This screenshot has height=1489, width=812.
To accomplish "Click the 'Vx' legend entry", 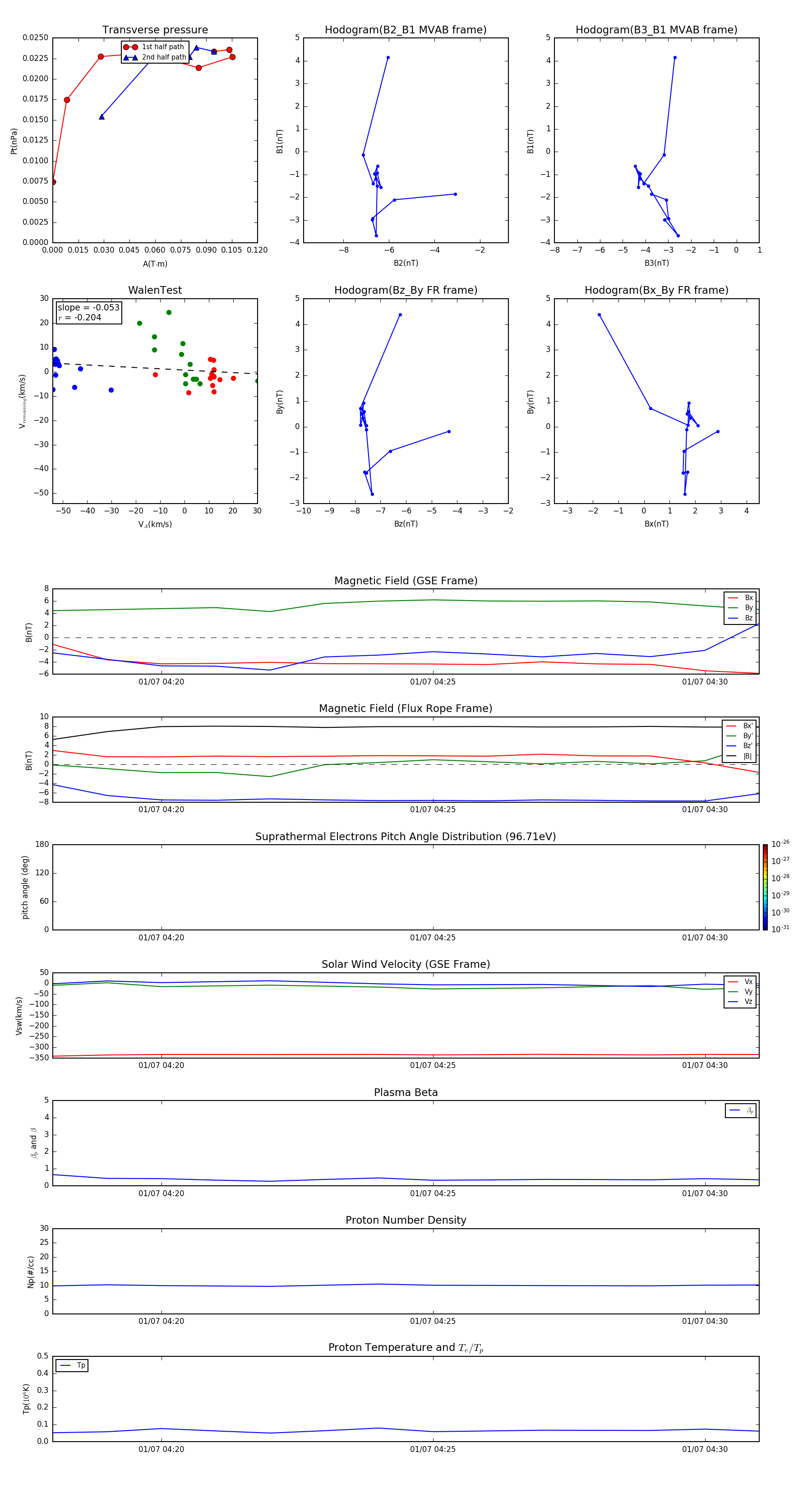I will click(740, 981).
